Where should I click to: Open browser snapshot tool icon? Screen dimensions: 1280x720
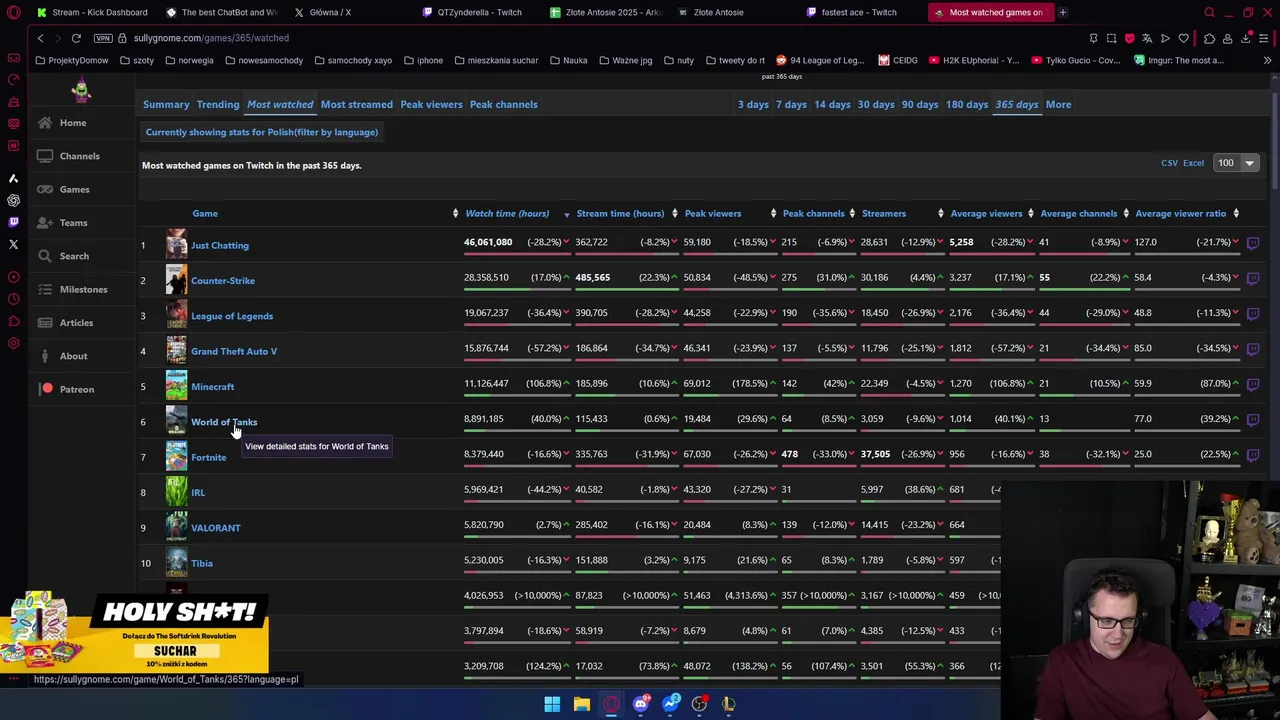[1111, 38]
